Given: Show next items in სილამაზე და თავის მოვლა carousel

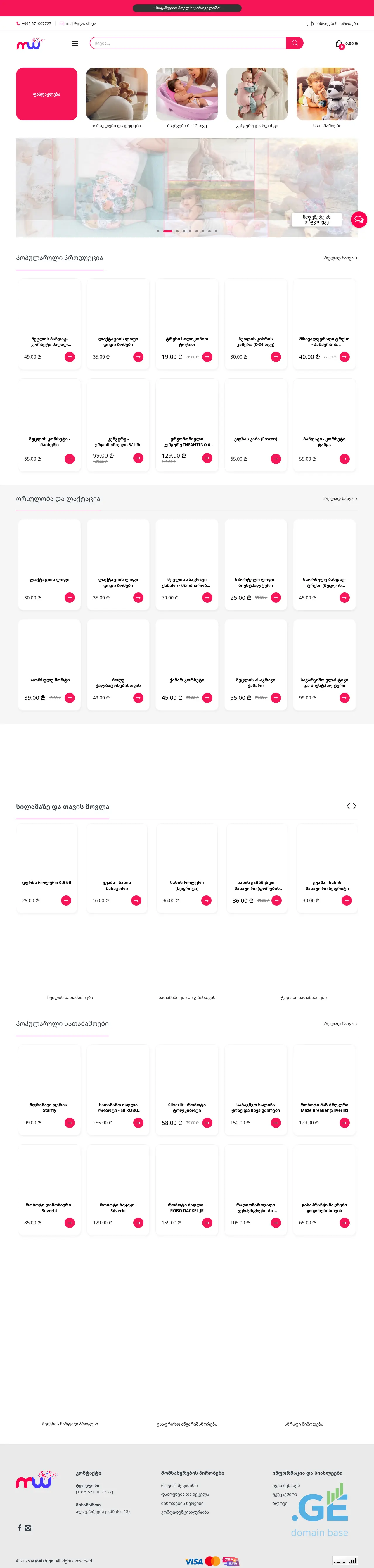Looking at the screenshot, I should 354,806.
